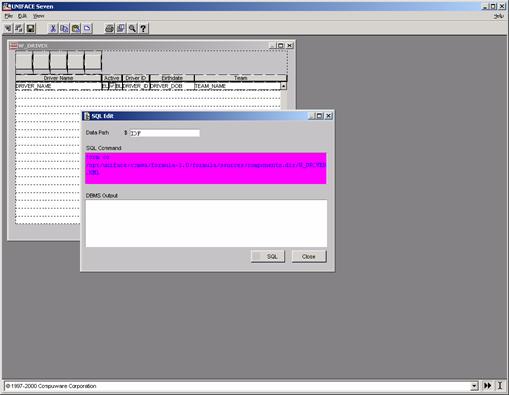The width and height of the screenshot is (509, 395).
Task: Click double-arrow icon in status bar
Action: click(x=487, y=386)
